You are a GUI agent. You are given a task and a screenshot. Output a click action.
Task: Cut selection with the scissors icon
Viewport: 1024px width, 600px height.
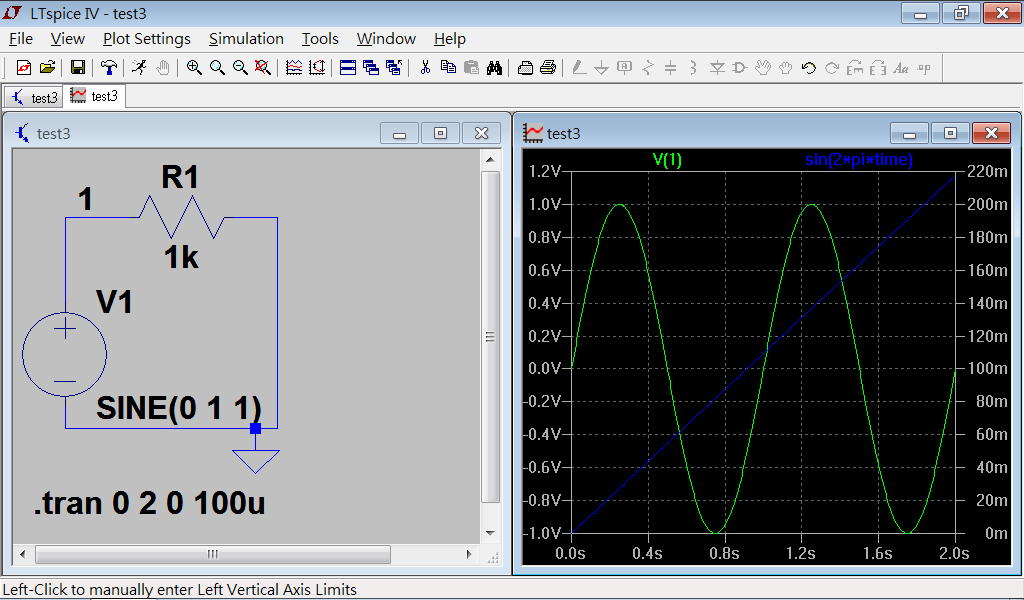425,67
